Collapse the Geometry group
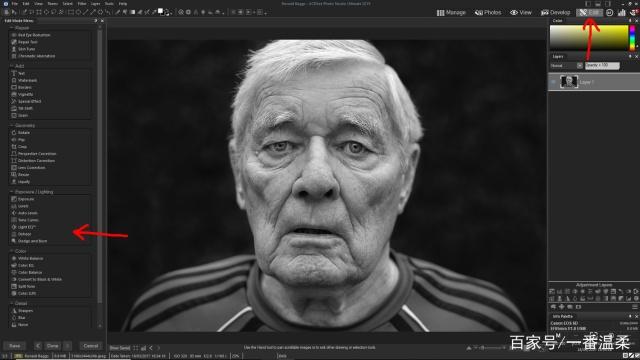The height and width of the screenshot is (360, 640). (12, 126)
